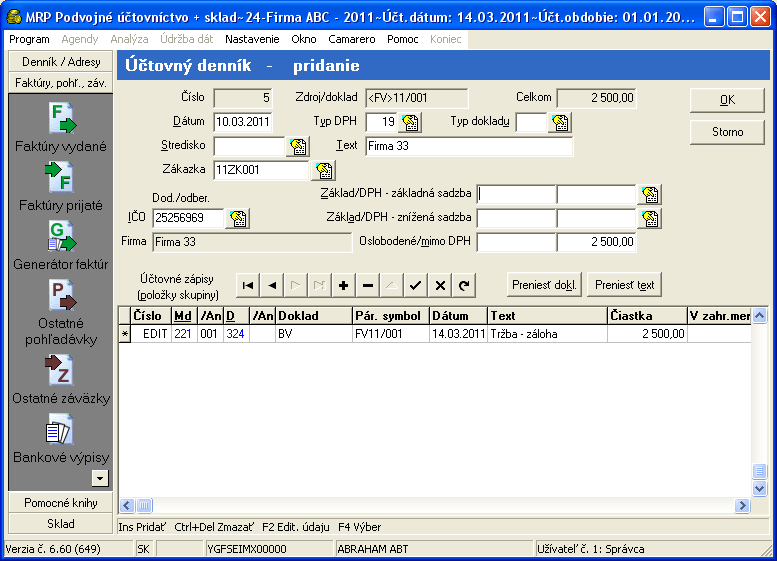Screen dimensions: 777x561
Task: Click the Storno button
Action: (x=727, y=132)
